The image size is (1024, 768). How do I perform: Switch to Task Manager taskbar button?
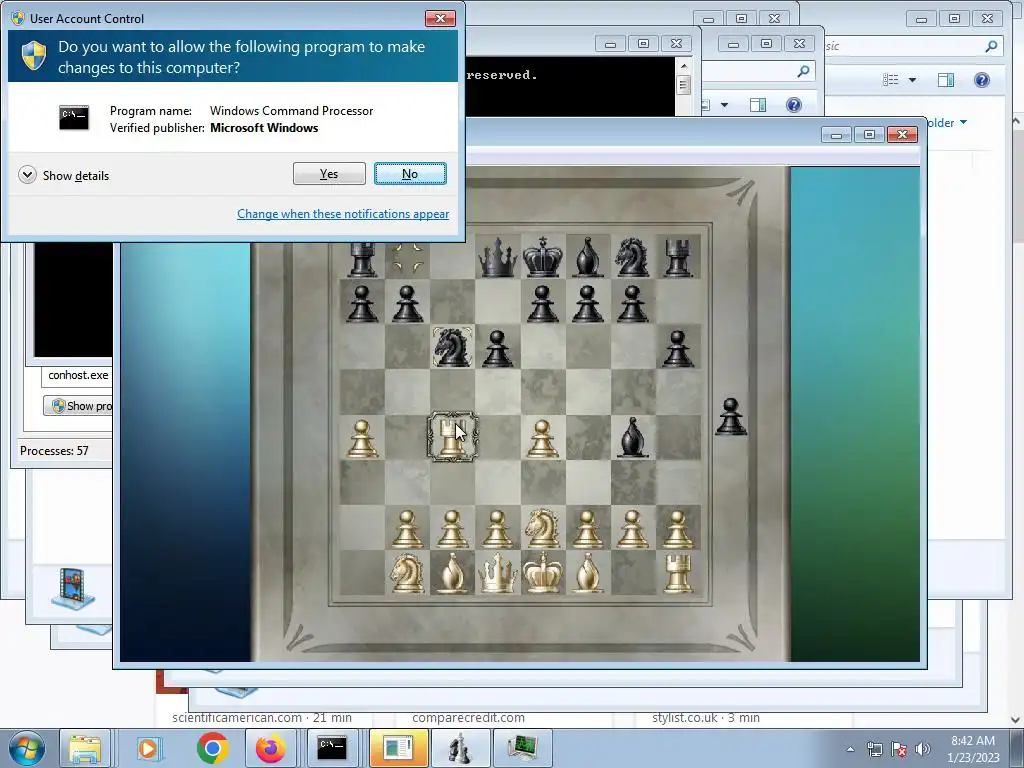[522, 748]
